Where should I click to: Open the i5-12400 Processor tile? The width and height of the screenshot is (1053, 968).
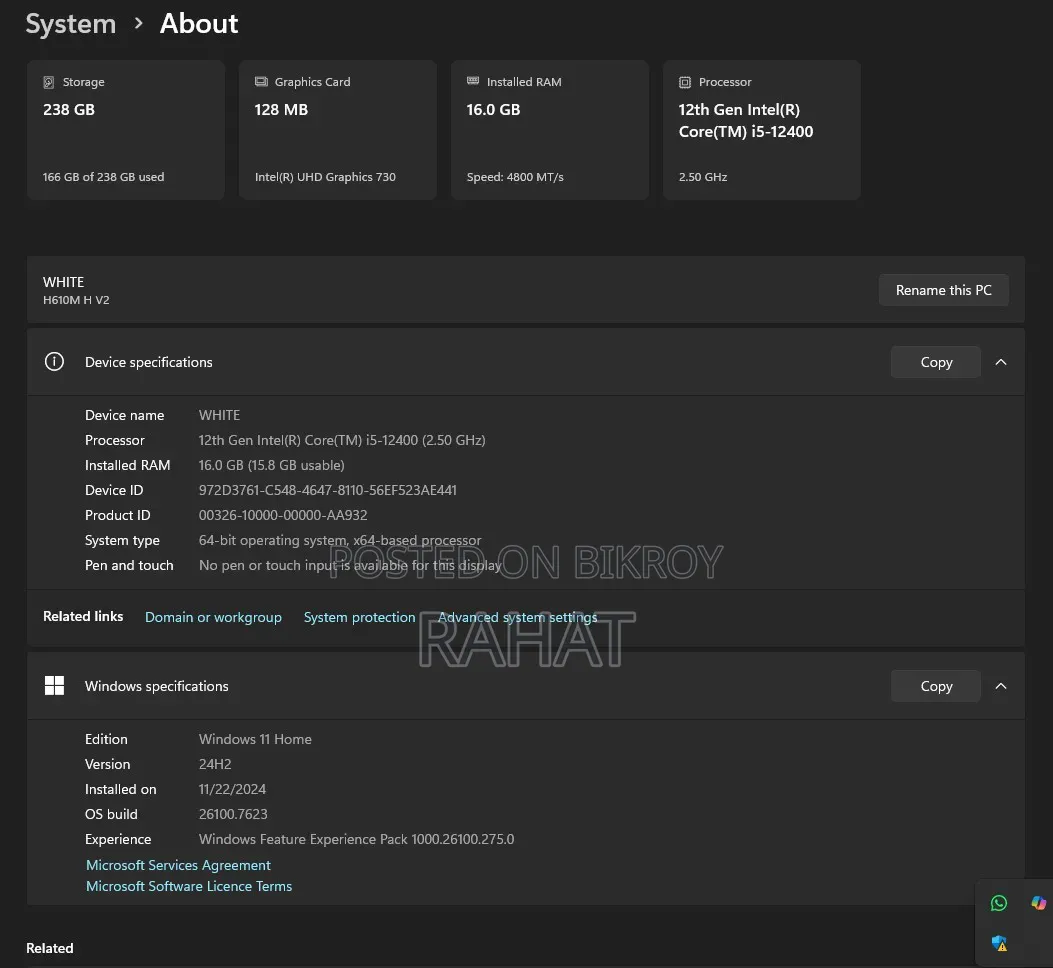(x=762, y=130)
